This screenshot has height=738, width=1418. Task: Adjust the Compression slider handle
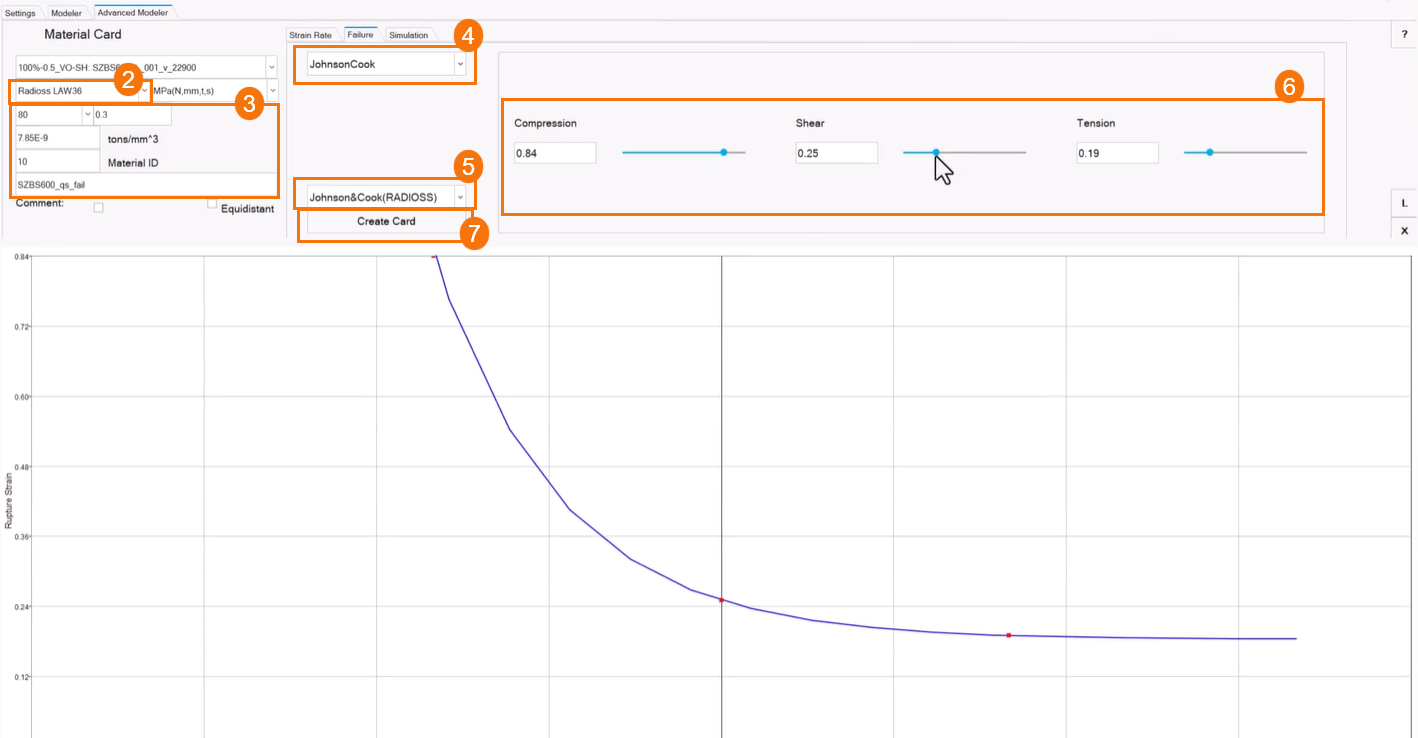(x=723, y=152)
